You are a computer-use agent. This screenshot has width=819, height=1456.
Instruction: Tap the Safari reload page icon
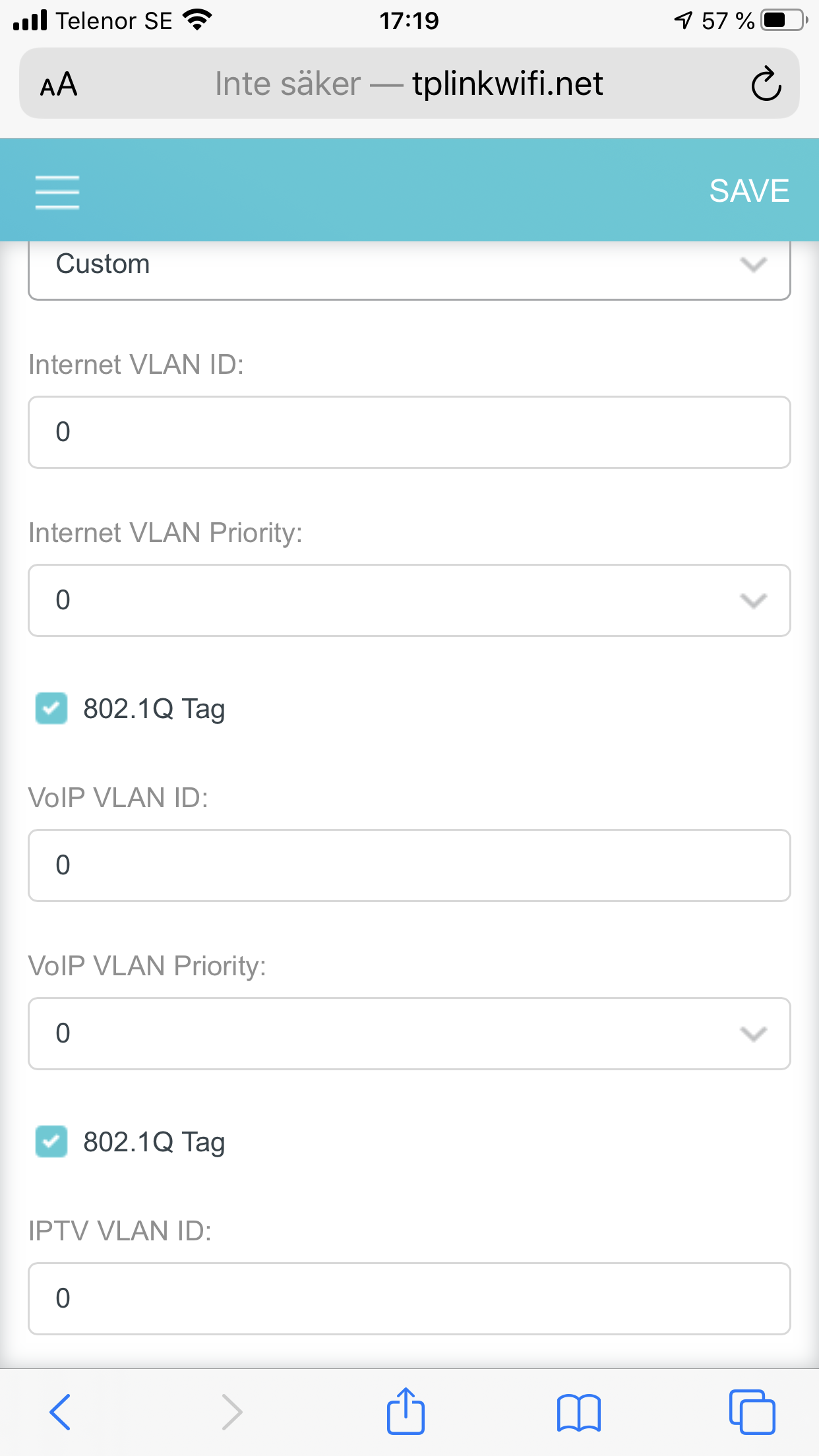(x=766, y=84)
